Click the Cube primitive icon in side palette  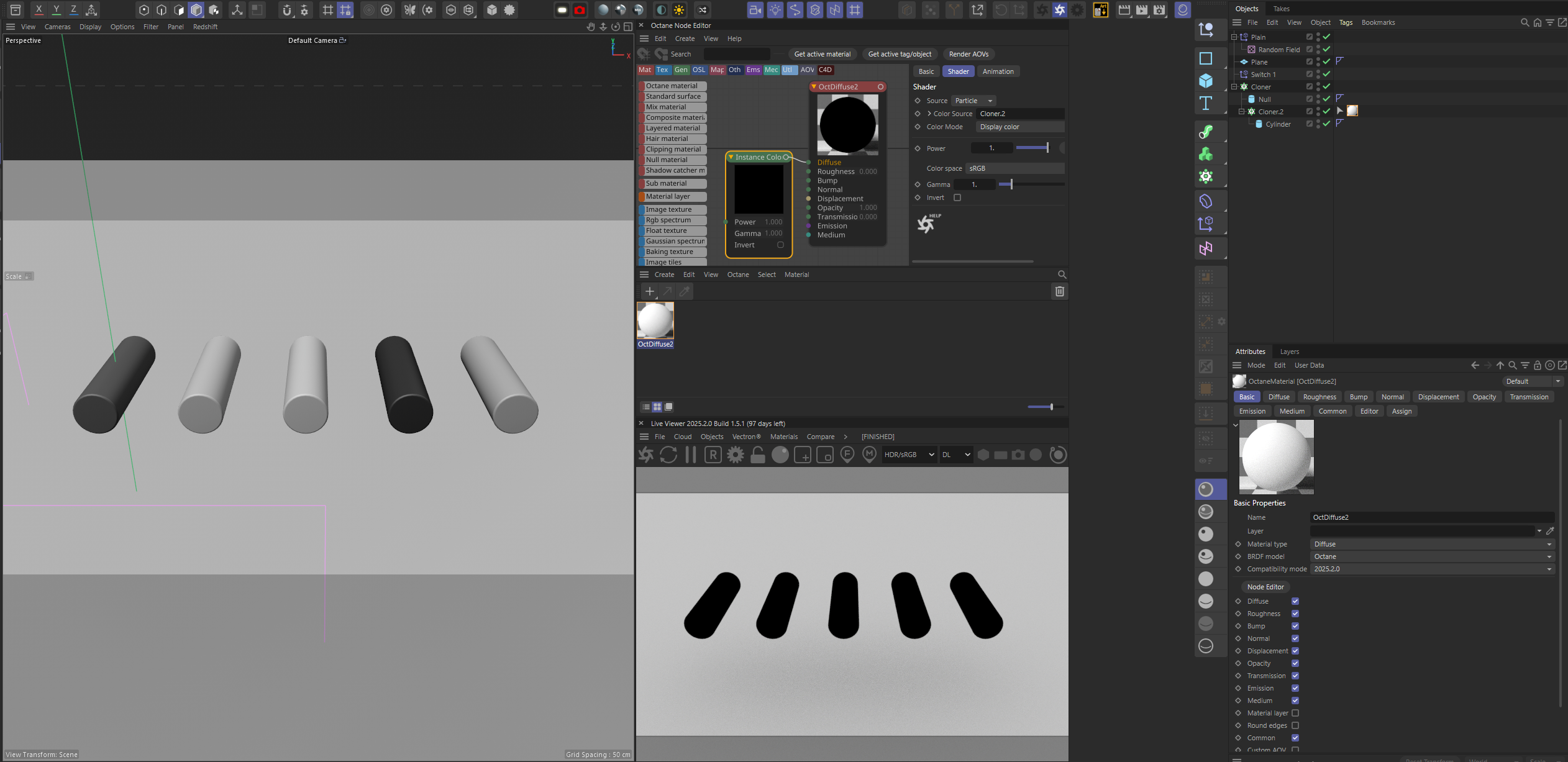pos(1206,81)
